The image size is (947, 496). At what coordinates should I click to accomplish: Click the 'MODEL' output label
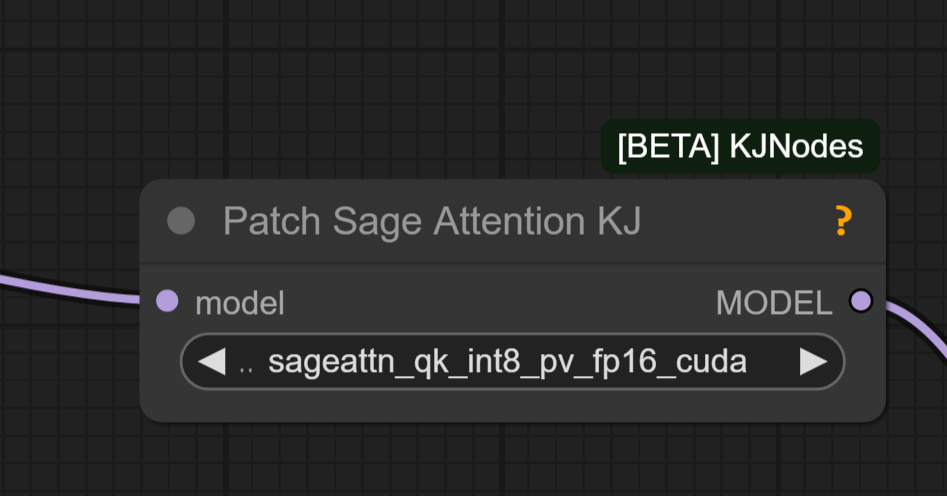tap(774, 303)
